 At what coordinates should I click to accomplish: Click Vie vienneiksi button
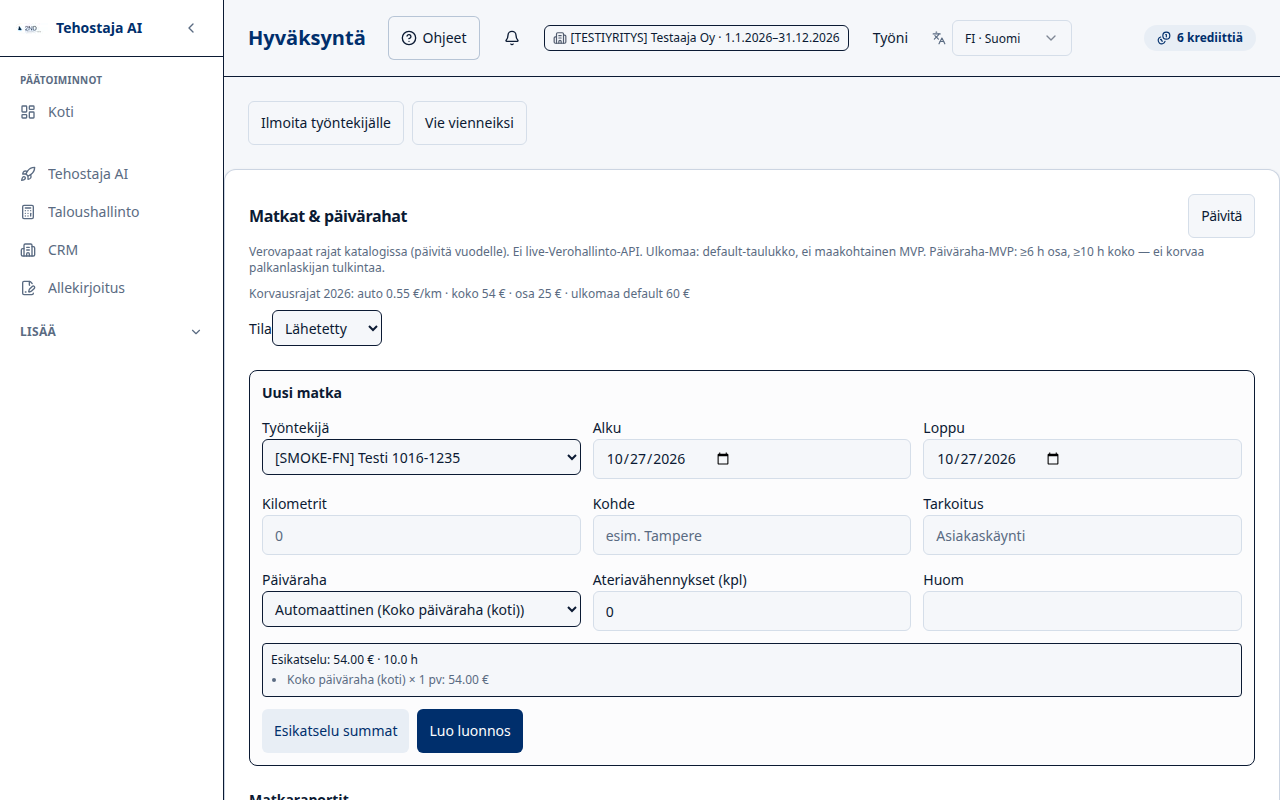(x=469, y=123)
